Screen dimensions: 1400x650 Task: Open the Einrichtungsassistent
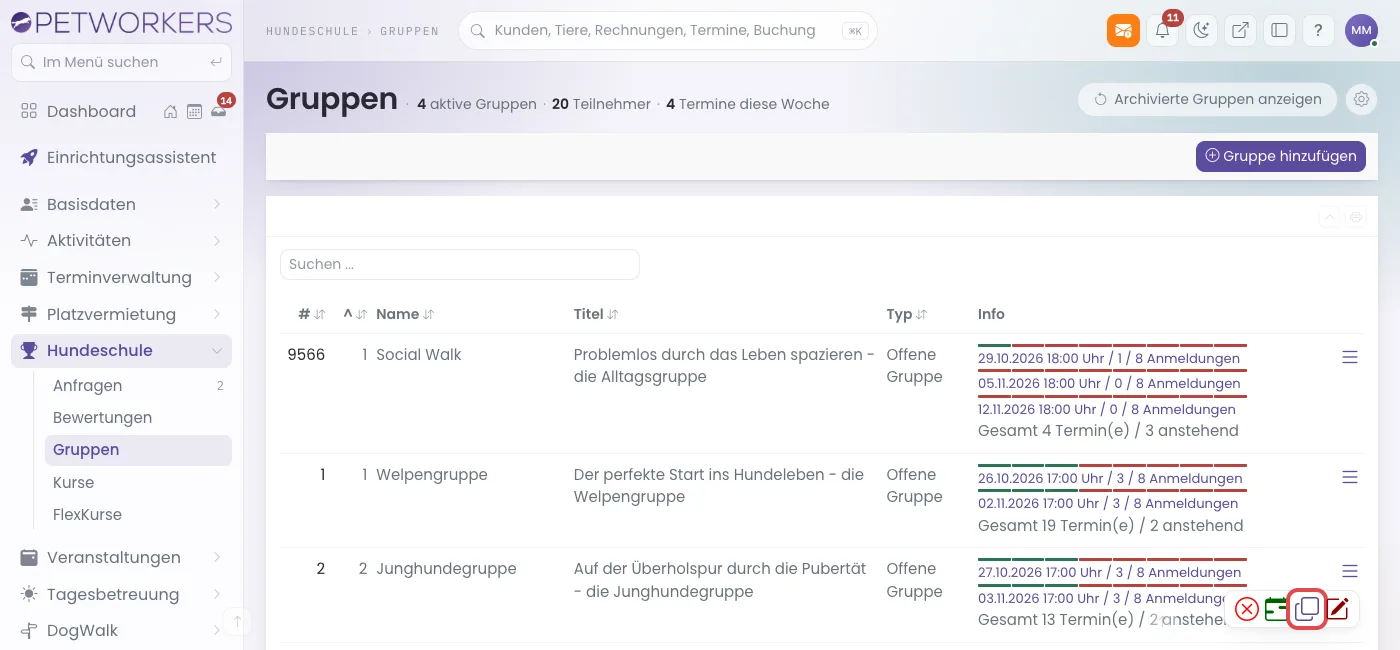pos(121,158)
